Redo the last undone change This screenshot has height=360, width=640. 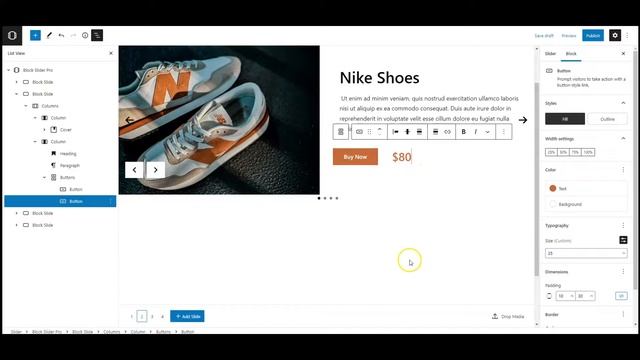point(73,36)
